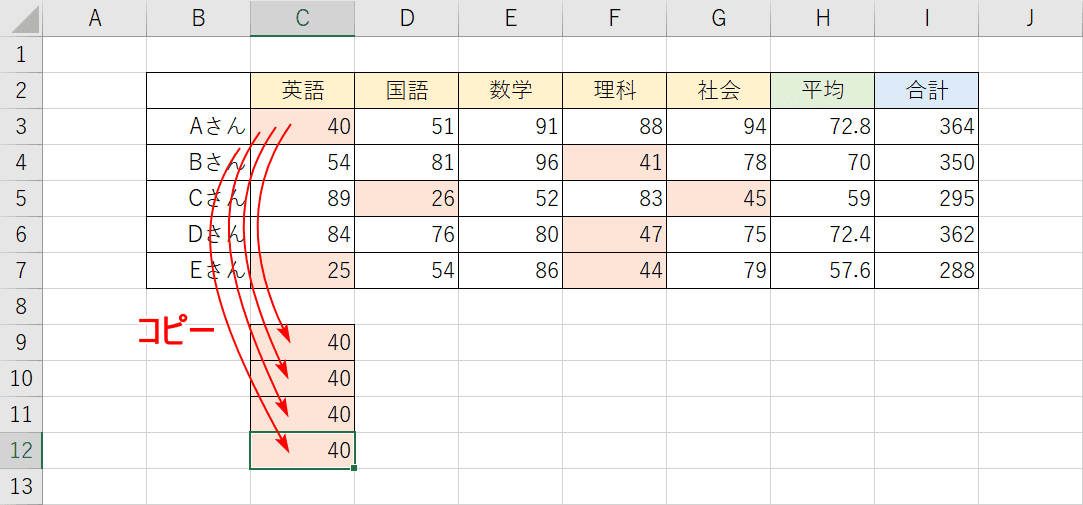Select total cell 288
The height and width of the screenshot is (505, 1083).
click(926, 270)
